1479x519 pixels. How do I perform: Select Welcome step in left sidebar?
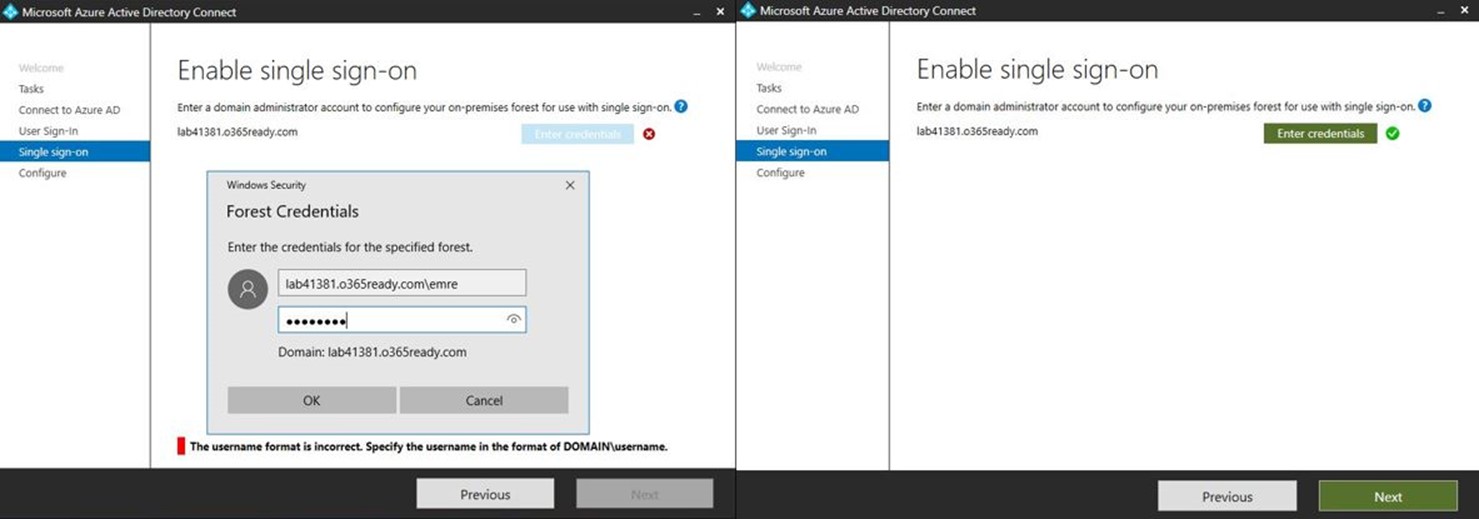pyautogui.click(x=41, y=68)
